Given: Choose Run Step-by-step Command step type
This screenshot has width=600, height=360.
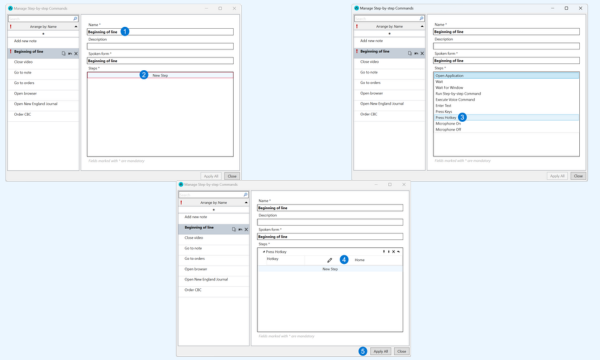Looking at the screenshot, I should tap(506, 94).
